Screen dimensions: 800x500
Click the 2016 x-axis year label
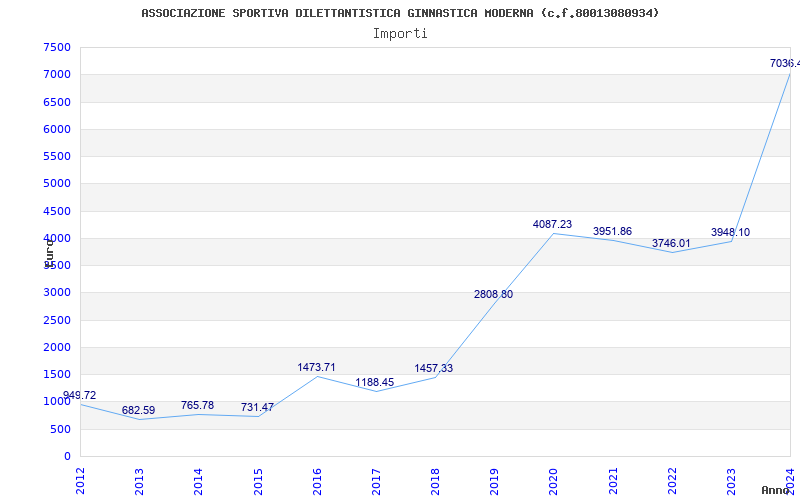(x=317, y=481)
